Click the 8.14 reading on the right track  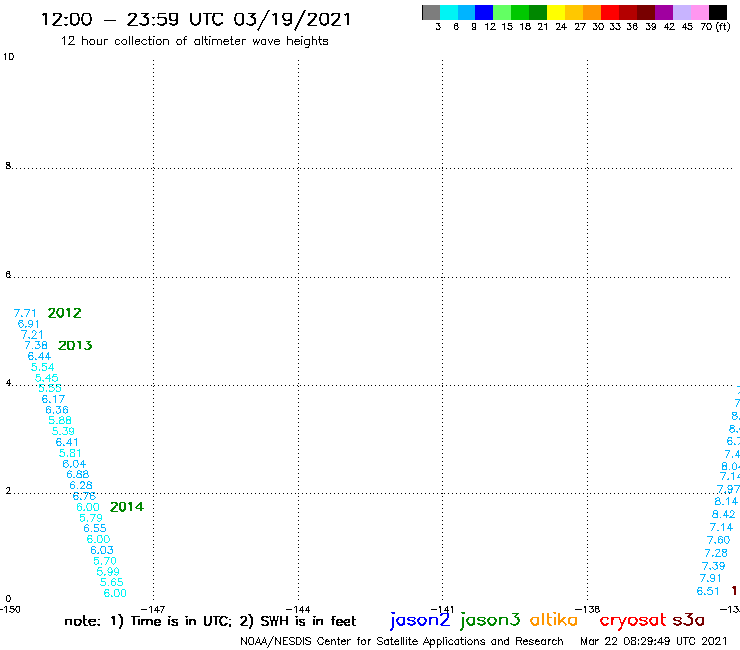[x=726, y=501]
